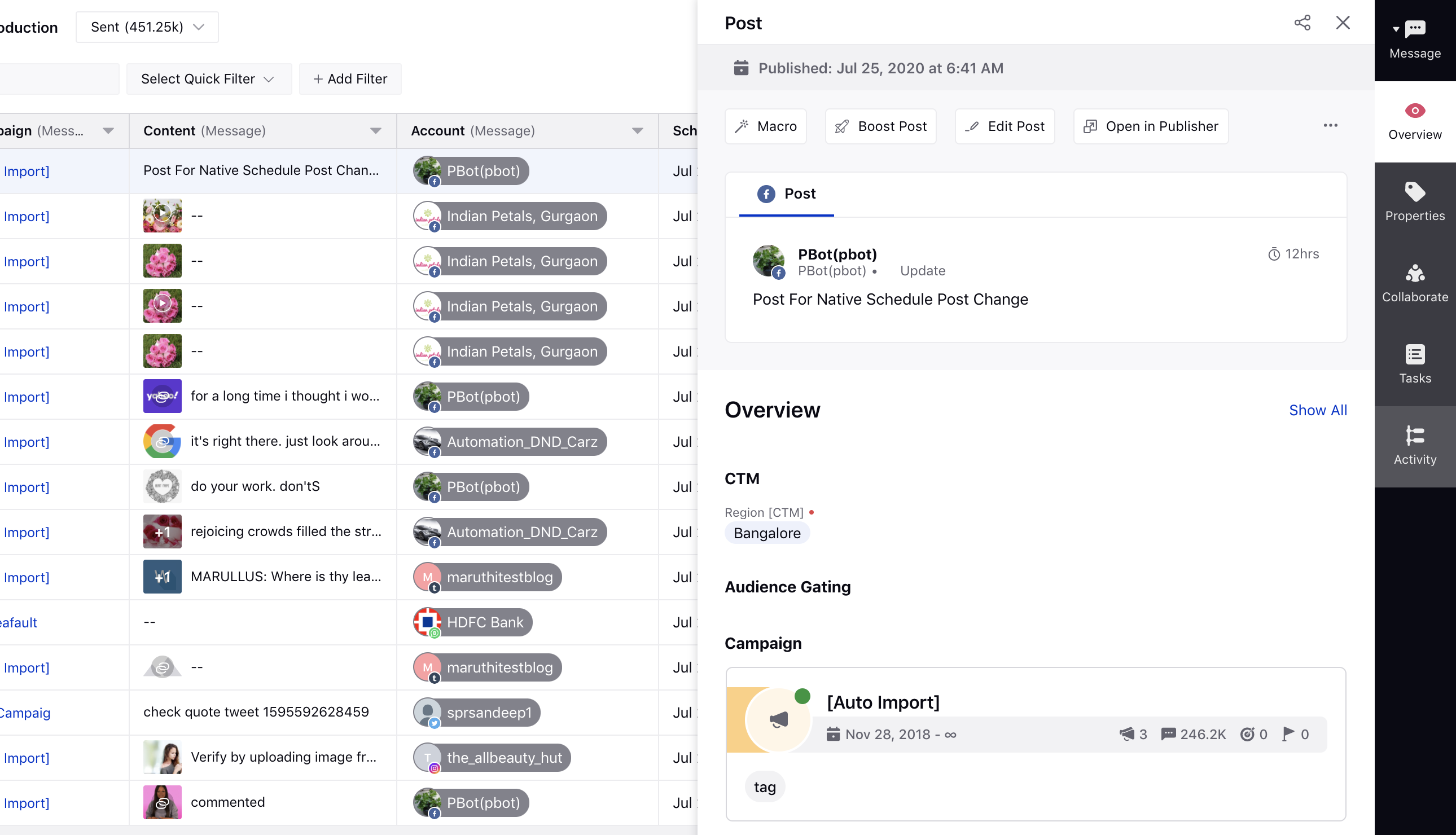Click the Activity panel icon in sidebar
The image size is (1456, 835).
(1414, 445)
